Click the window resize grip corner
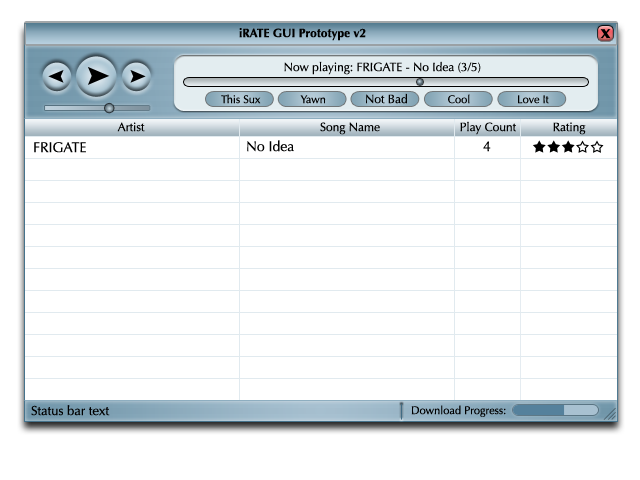The width and height of the screenshot is (640, 480). [x=610, y=413]
